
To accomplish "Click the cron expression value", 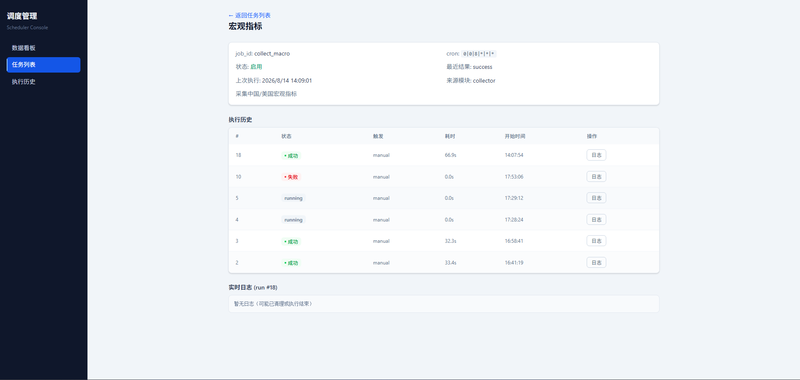I will [479, 54].
